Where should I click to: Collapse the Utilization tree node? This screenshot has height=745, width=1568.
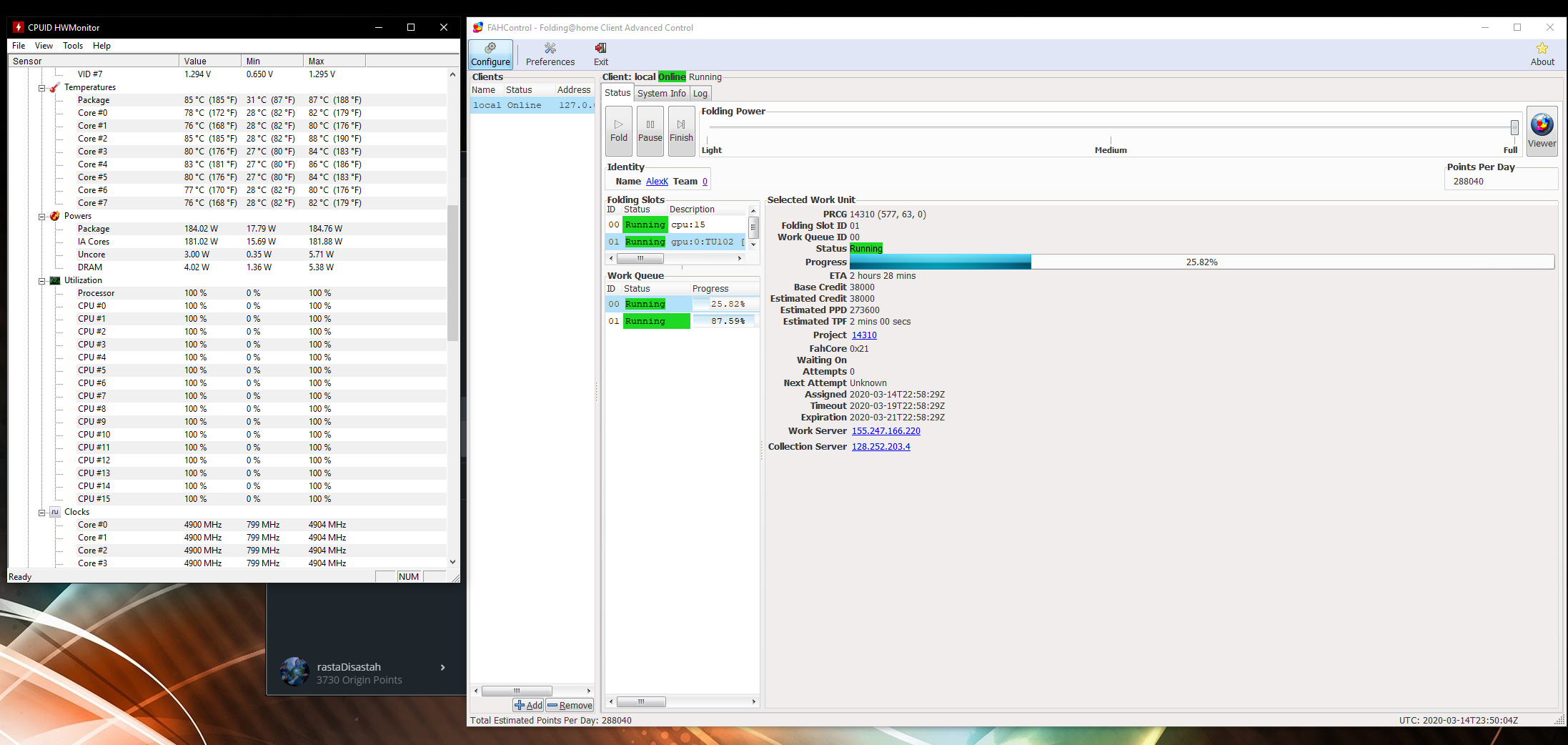point(42,281)
